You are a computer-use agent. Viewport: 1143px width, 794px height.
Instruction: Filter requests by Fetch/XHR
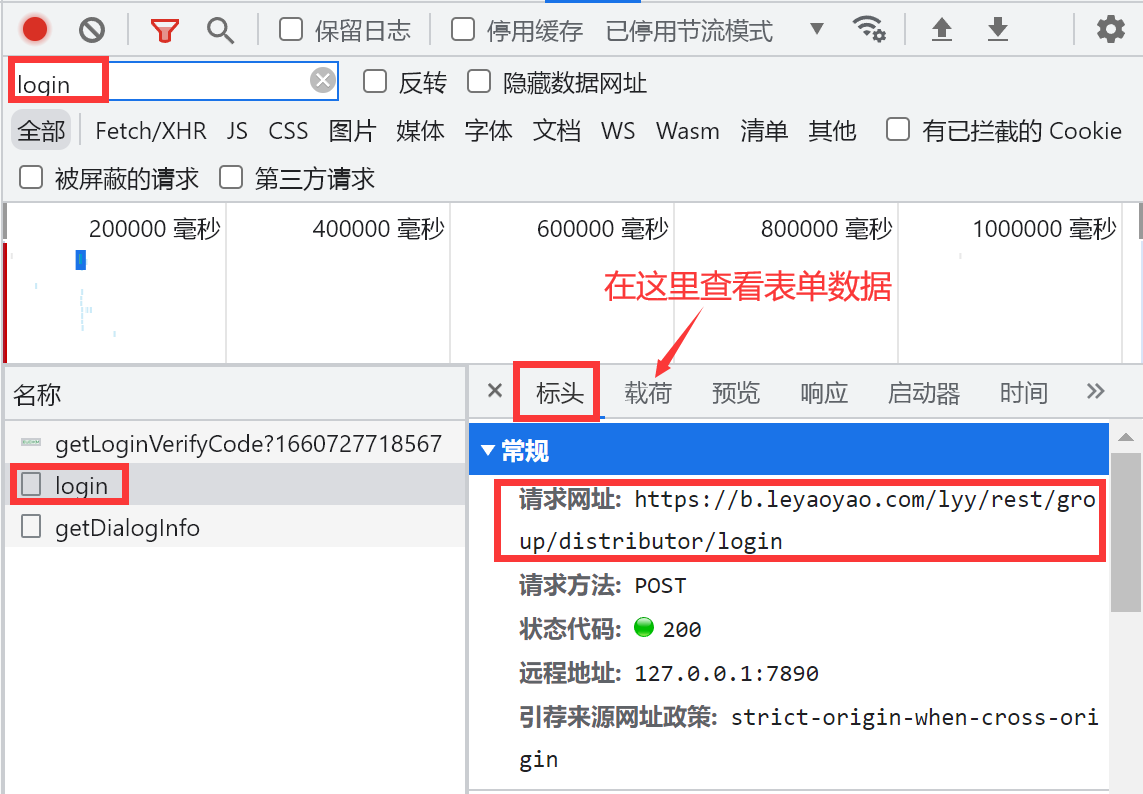point(150,131)
